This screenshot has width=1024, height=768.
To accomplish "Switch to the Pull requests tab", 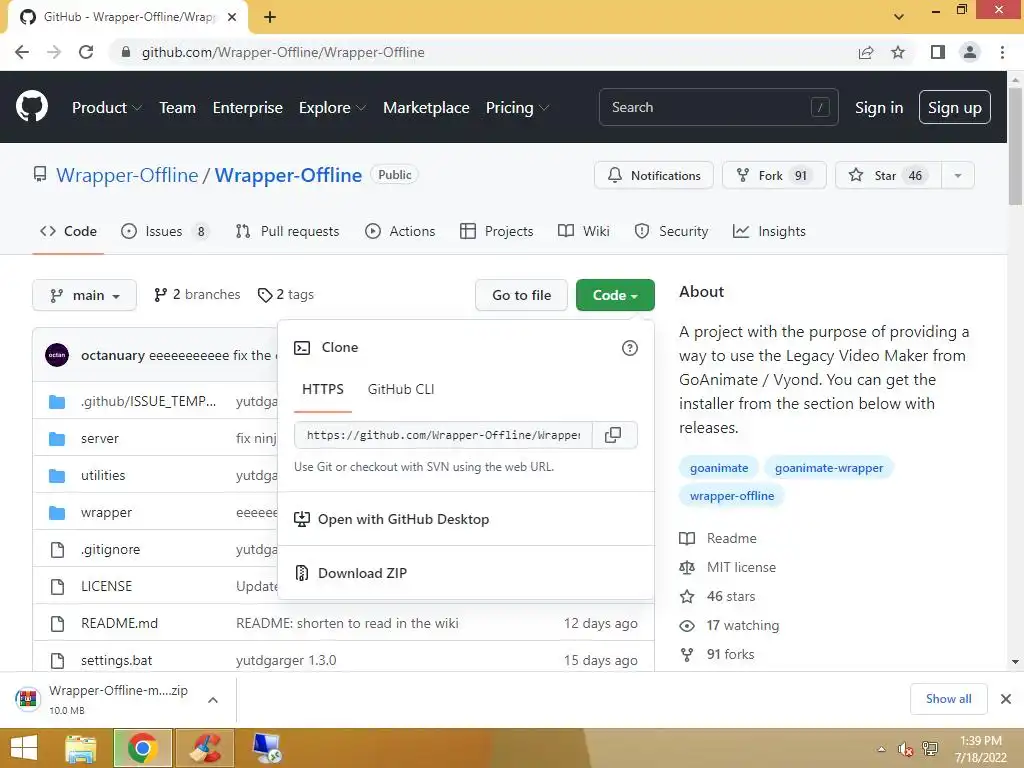I will coord(287,231).
